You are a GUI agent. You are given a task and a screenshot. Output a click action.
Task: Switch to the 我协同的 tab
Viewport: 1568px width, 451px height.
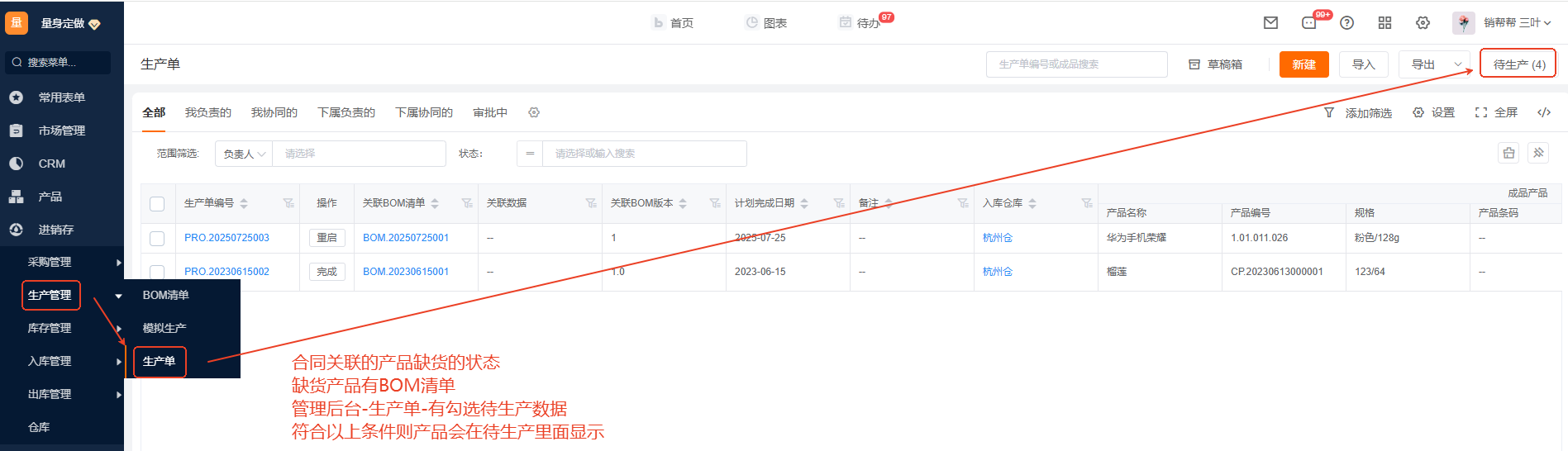[x=274, y=112]
